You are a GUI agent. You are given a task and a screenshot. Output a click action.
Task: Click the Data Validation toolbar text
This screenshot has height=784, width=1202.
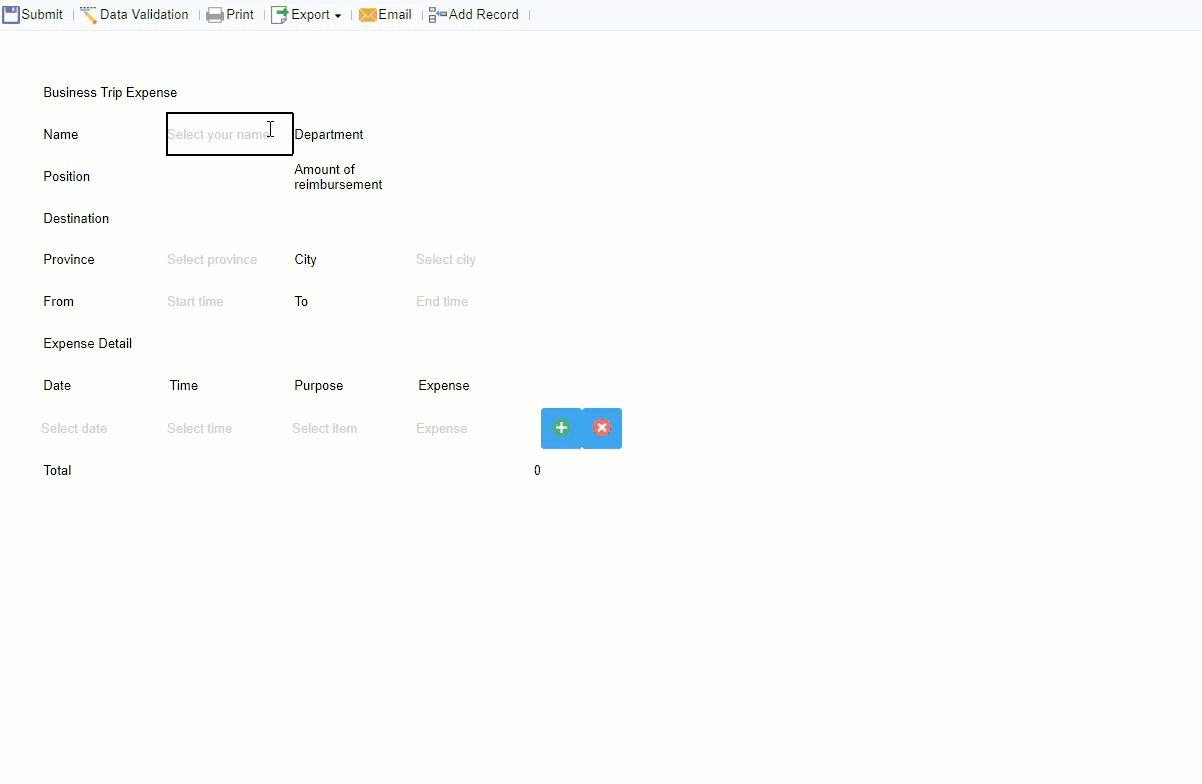pos(144,15)
